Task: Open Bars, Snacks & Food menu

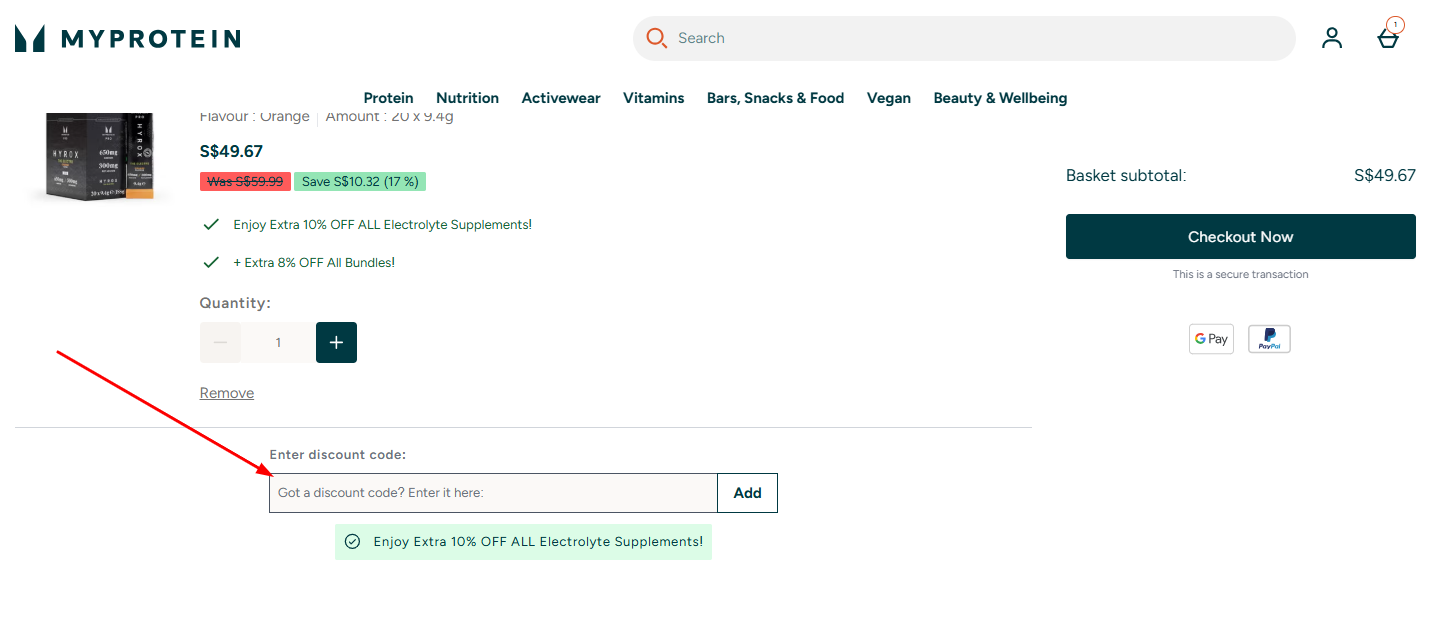Action: tap(775, 98)
